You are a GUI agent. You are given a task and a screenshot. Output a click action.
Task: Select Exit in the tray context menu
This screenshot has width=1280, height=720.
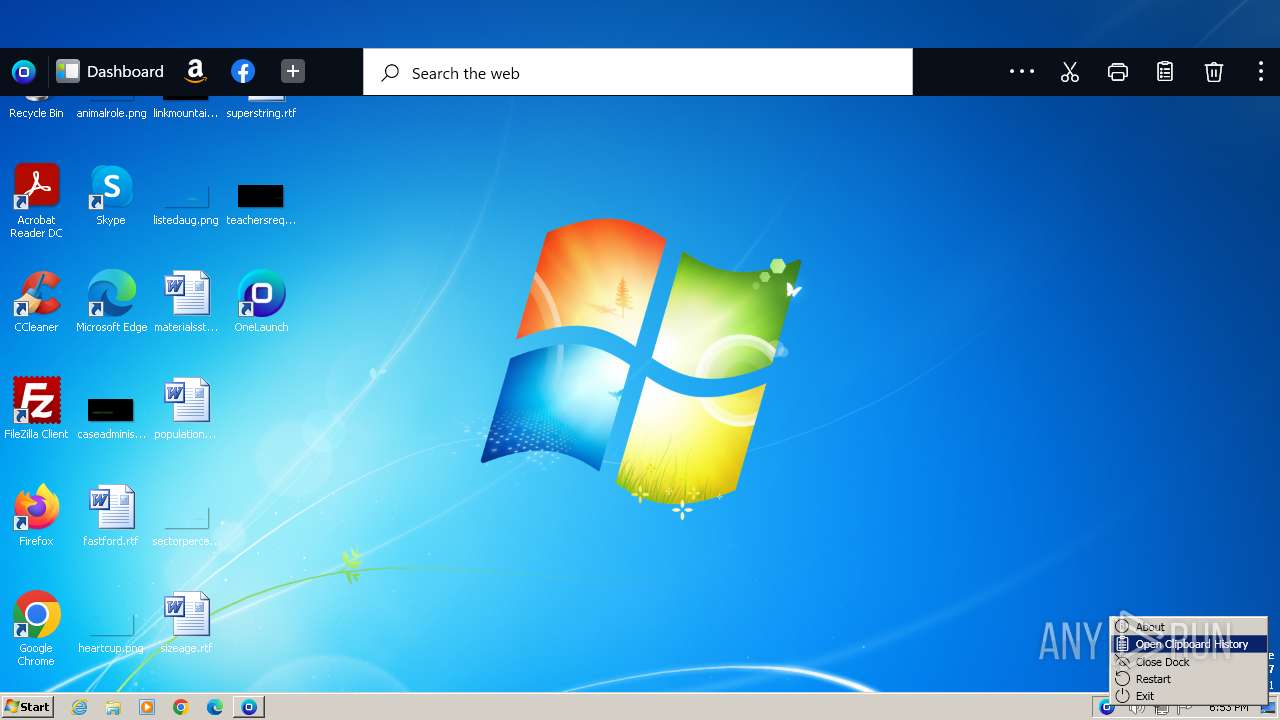pyautogui.click(x=1189, y=696)
